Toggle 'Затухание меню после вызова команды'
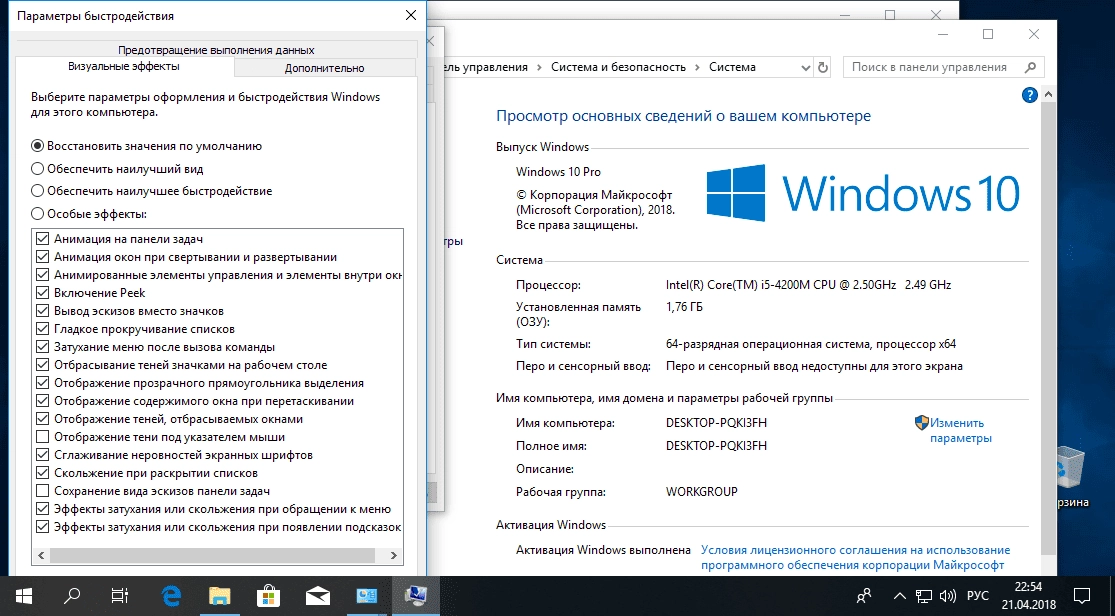This screenshot has height=616, width=1115. (42, 347)
